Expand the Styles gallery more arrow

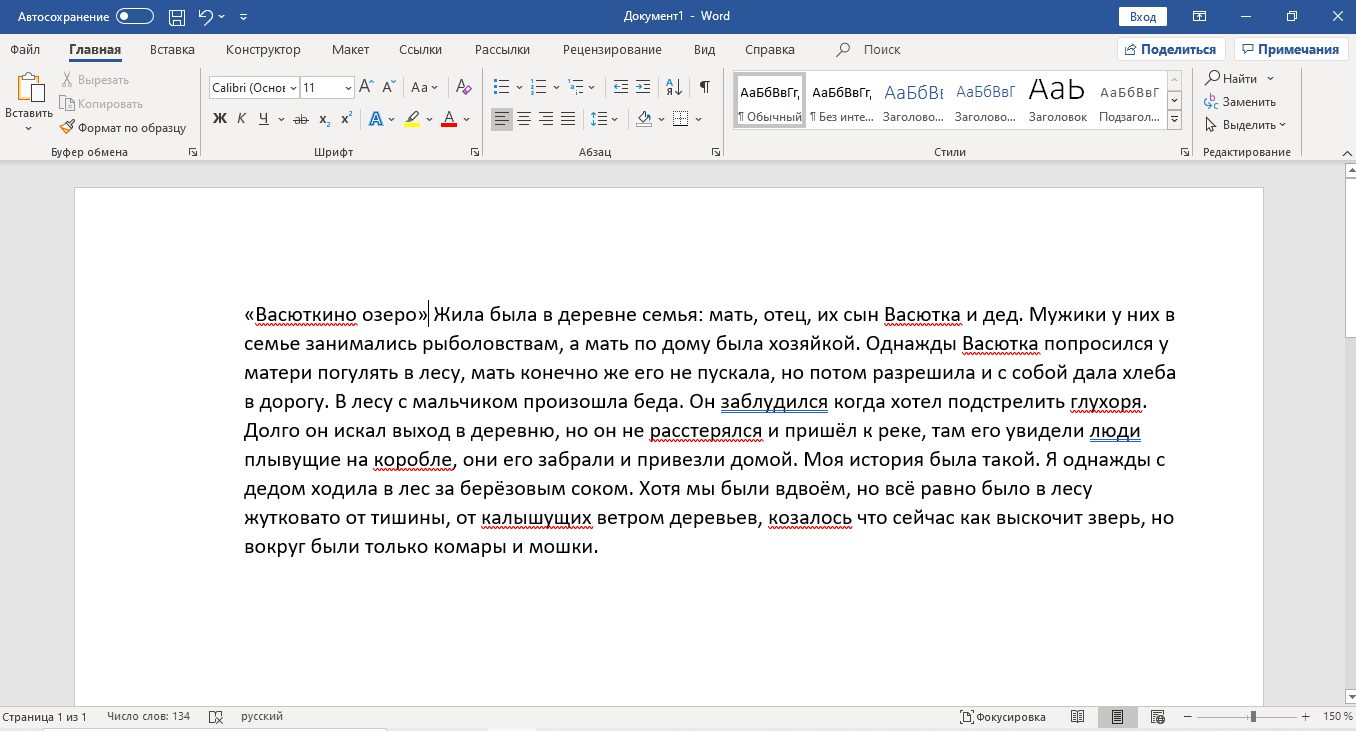(x=1175, y=120)
